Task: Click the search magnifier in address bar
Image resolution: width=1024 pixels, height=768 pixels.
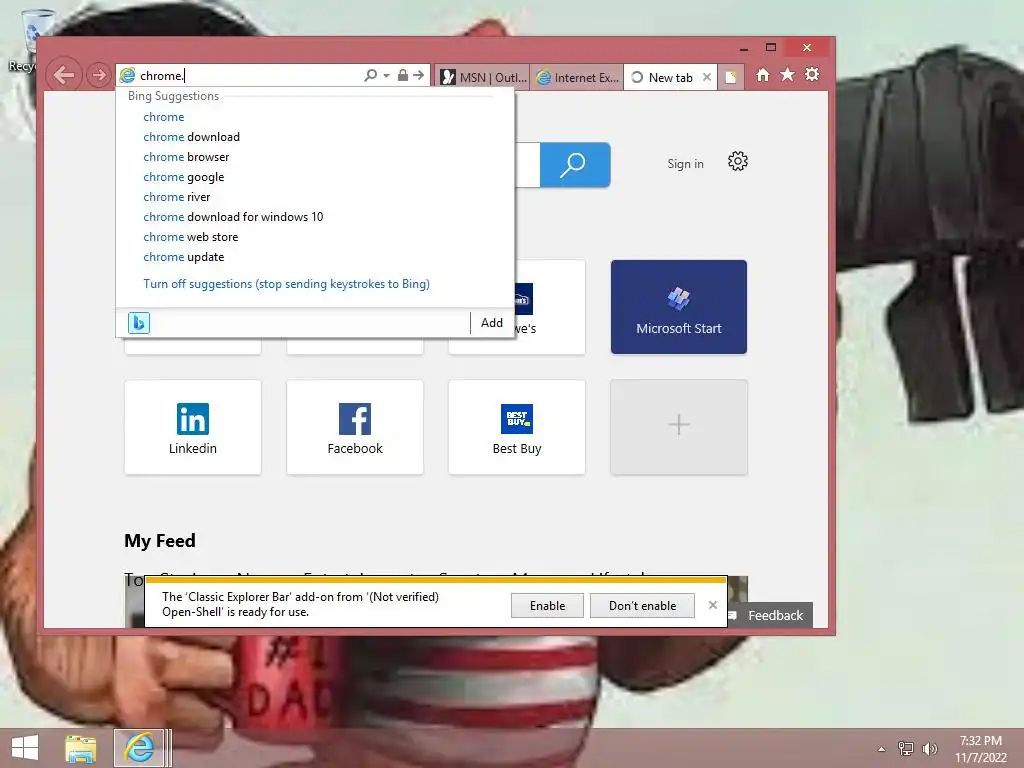Action: [370, 75]
